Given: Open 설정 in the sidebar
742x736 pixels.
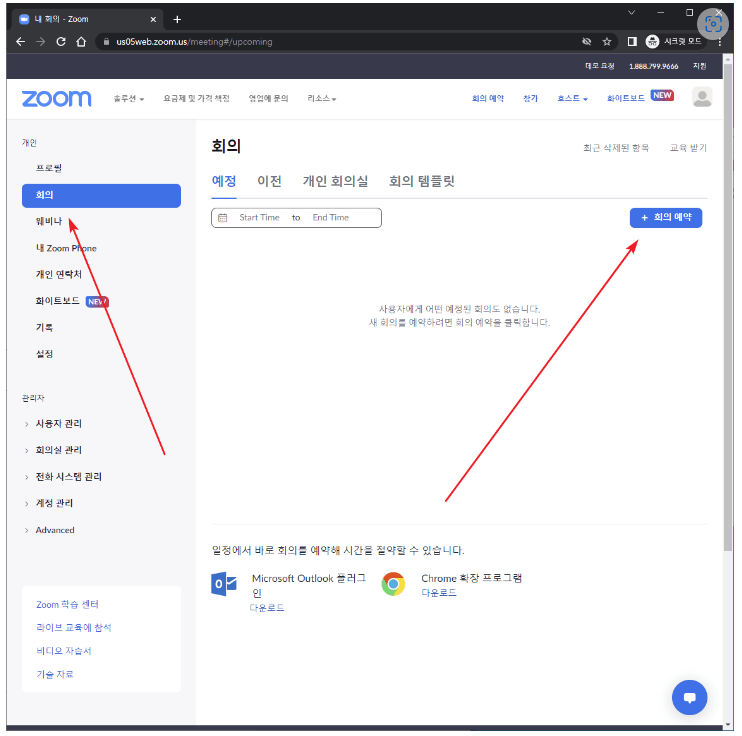Looking at the screenshot, I should tap(44, 354).
